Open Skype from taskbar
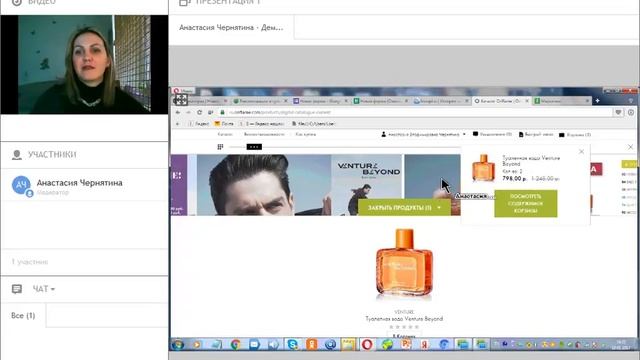 click(x=292, y=345)
